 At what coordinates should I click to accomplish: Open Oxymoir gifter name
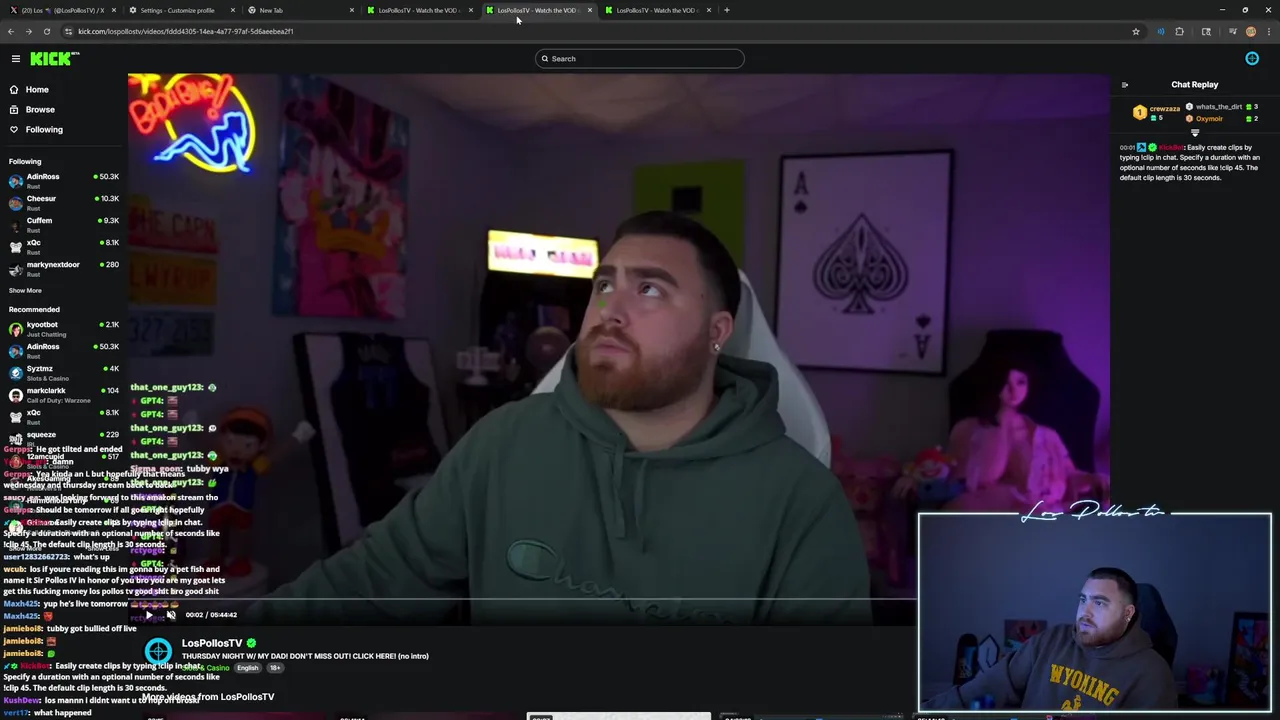tap(1209, 119)
